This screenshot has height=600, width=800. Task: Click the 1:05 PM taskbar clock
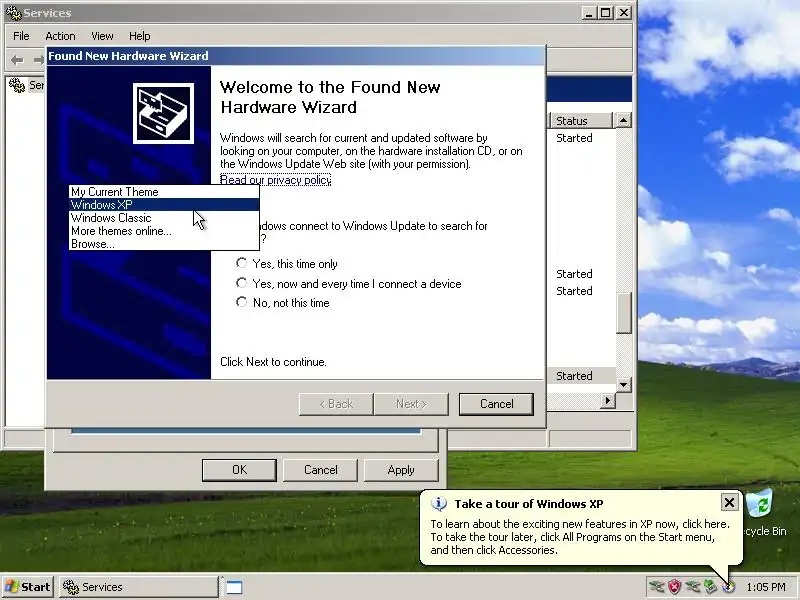(766, 587)
